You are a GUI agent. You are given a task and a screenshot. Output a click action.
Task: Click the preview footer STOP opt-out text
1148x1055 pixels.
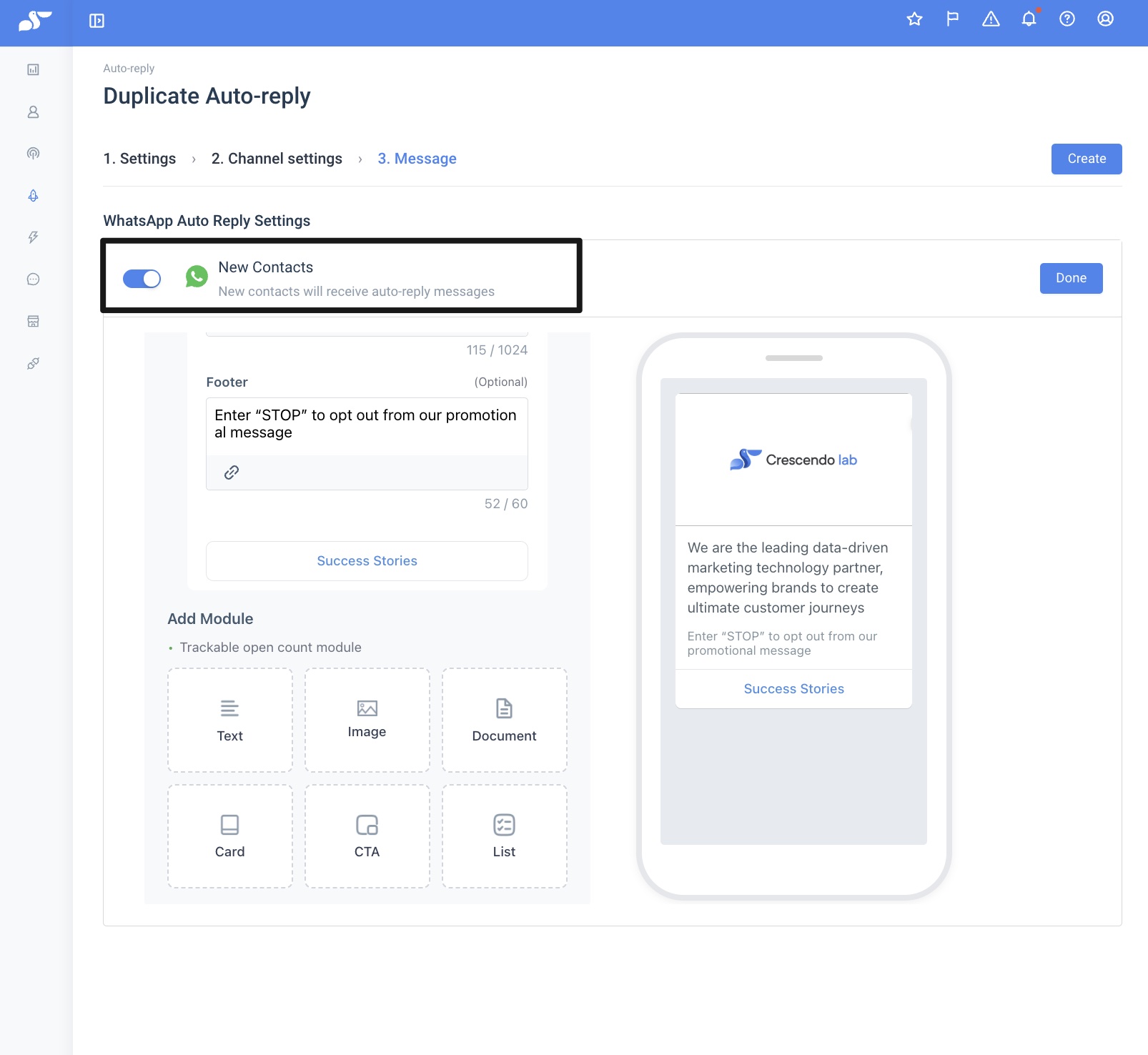pyautogui.click(x=782, y=643)
